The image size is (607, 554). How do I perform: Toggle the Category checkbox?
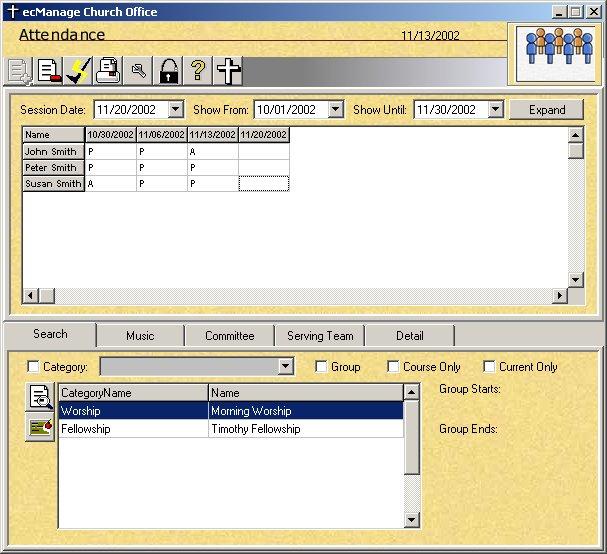pyautogui.click(x=33, y=367)
